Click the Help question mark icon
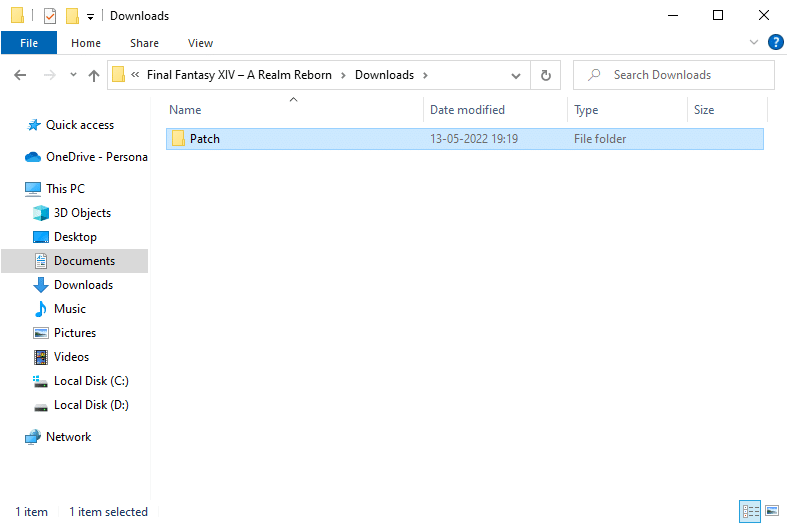The height and width of the screenshot is (524, 788). [775, 42]
